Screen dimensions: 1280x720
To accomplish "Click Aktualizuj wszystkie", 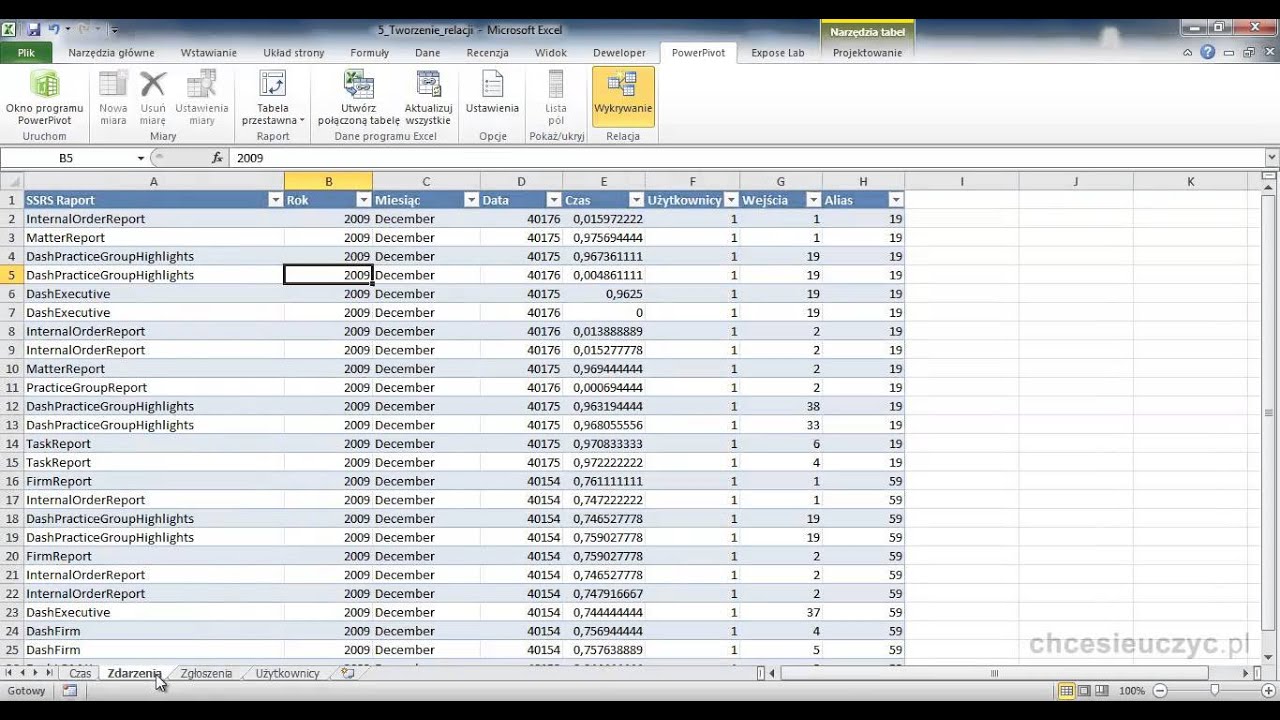I will 428,97.
